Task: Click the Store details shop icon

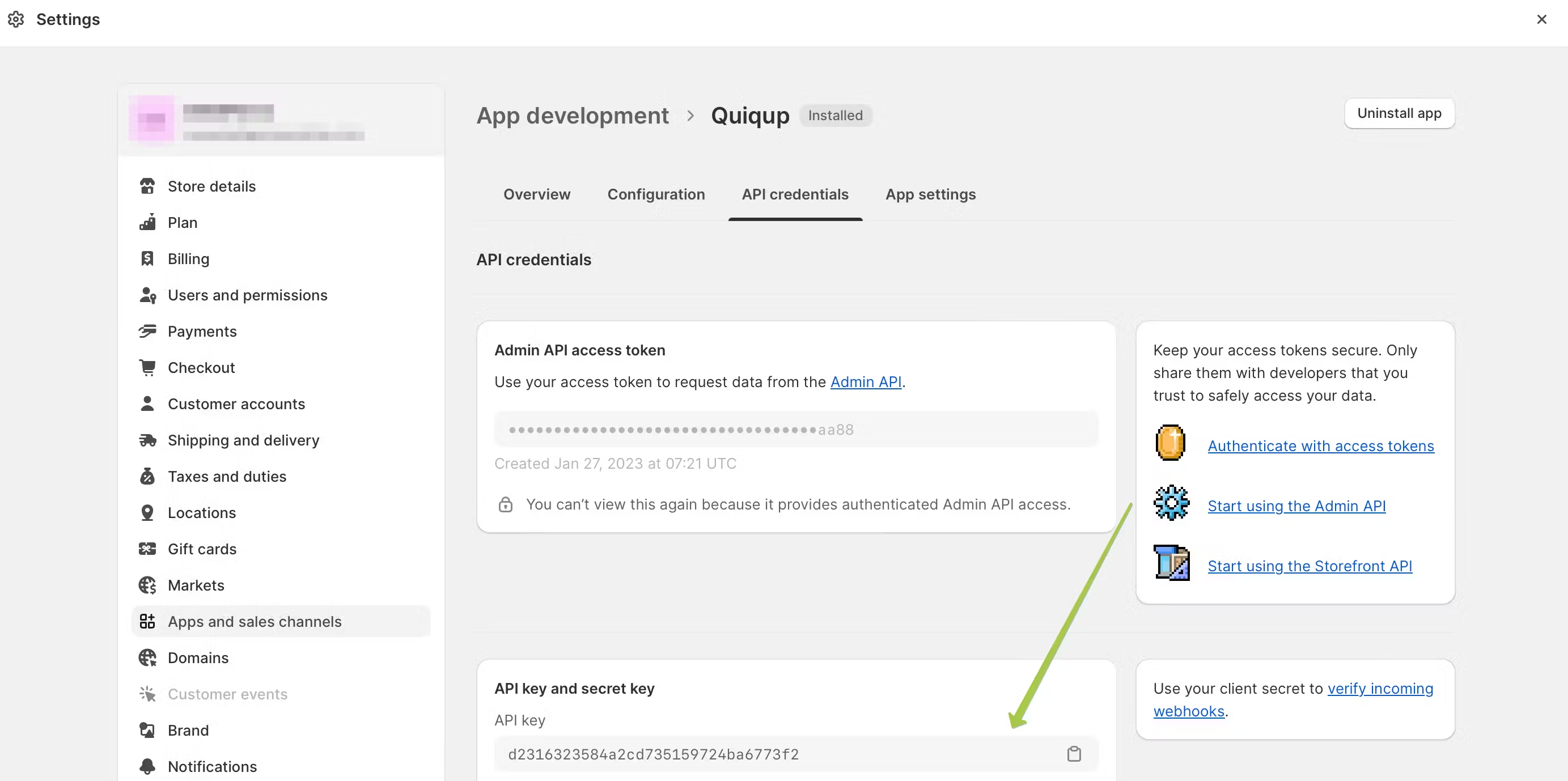Action: 147,186
